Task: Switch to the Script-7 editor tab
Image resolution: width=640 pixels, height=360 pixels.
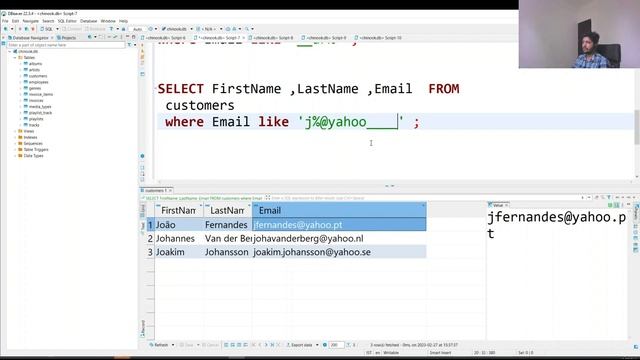Action: click(219, 38)
